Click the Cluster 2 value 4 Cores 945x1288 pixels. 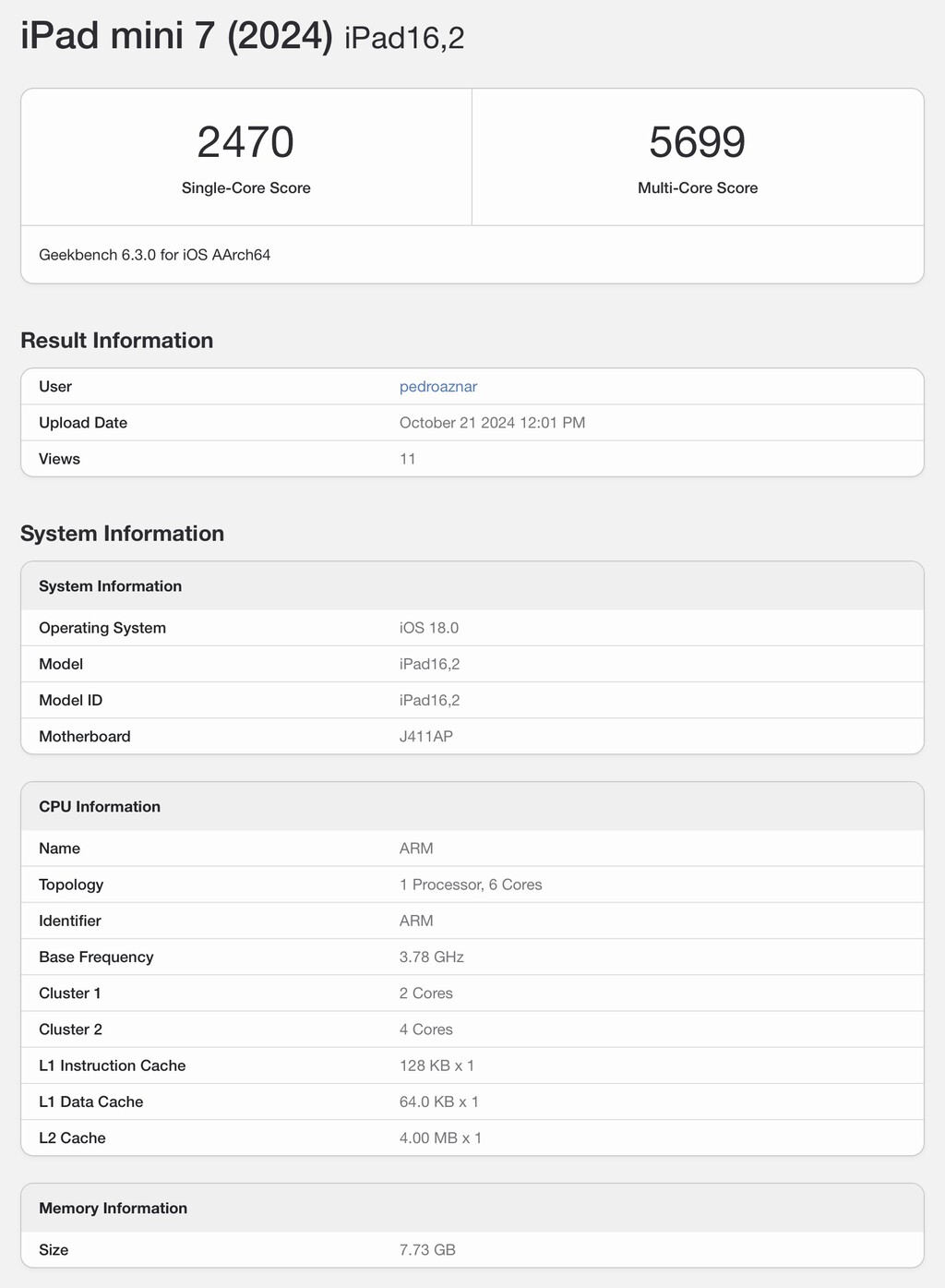425,1029
